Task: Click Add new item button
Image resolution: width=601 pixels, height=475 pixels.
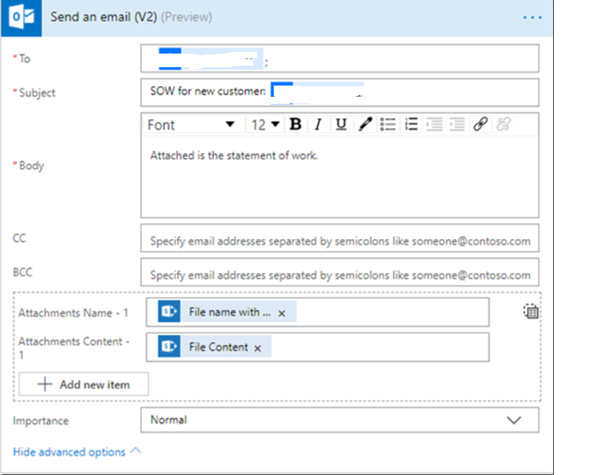Action: [84, 384]
